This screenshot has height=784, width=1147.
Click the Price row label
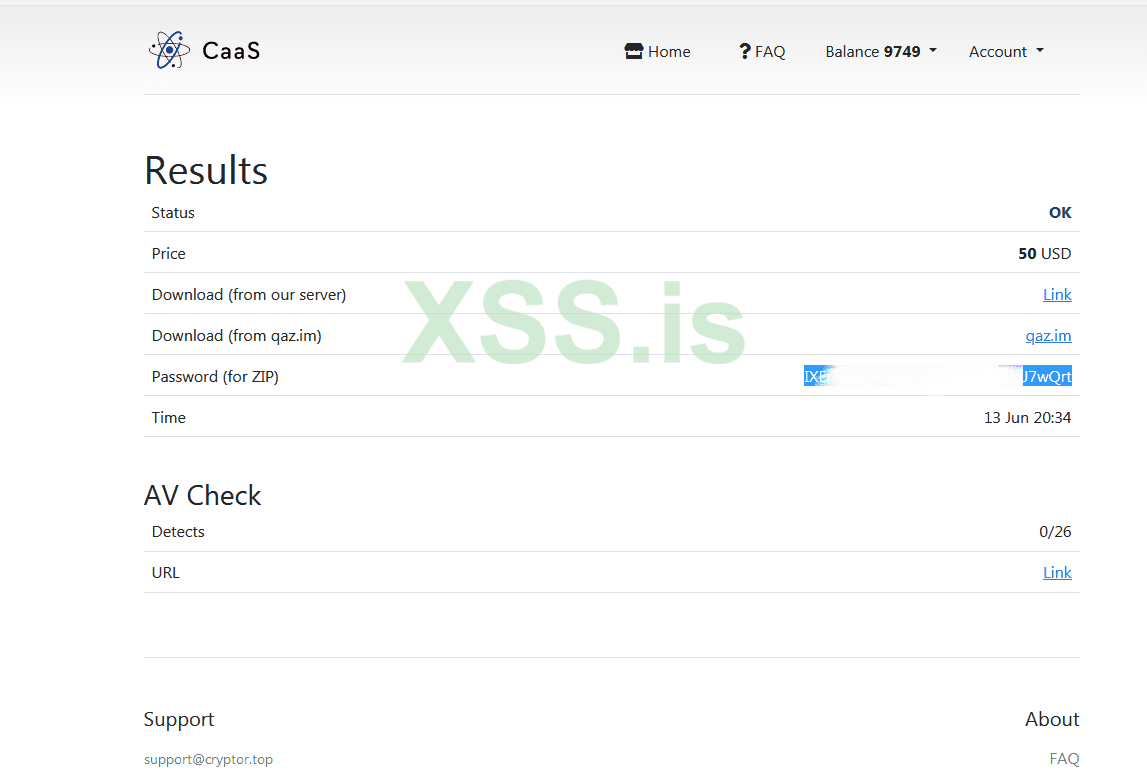click(x=168, y=253)
